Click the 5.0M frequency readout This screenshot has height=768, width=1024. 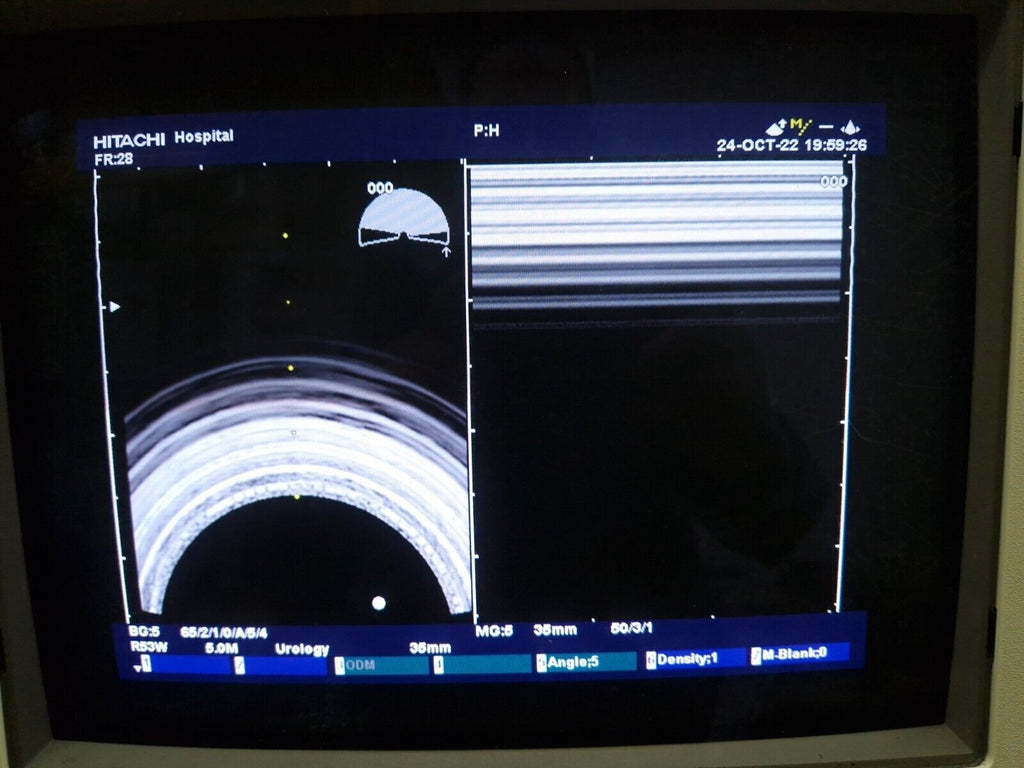click(x=221, y=648)
